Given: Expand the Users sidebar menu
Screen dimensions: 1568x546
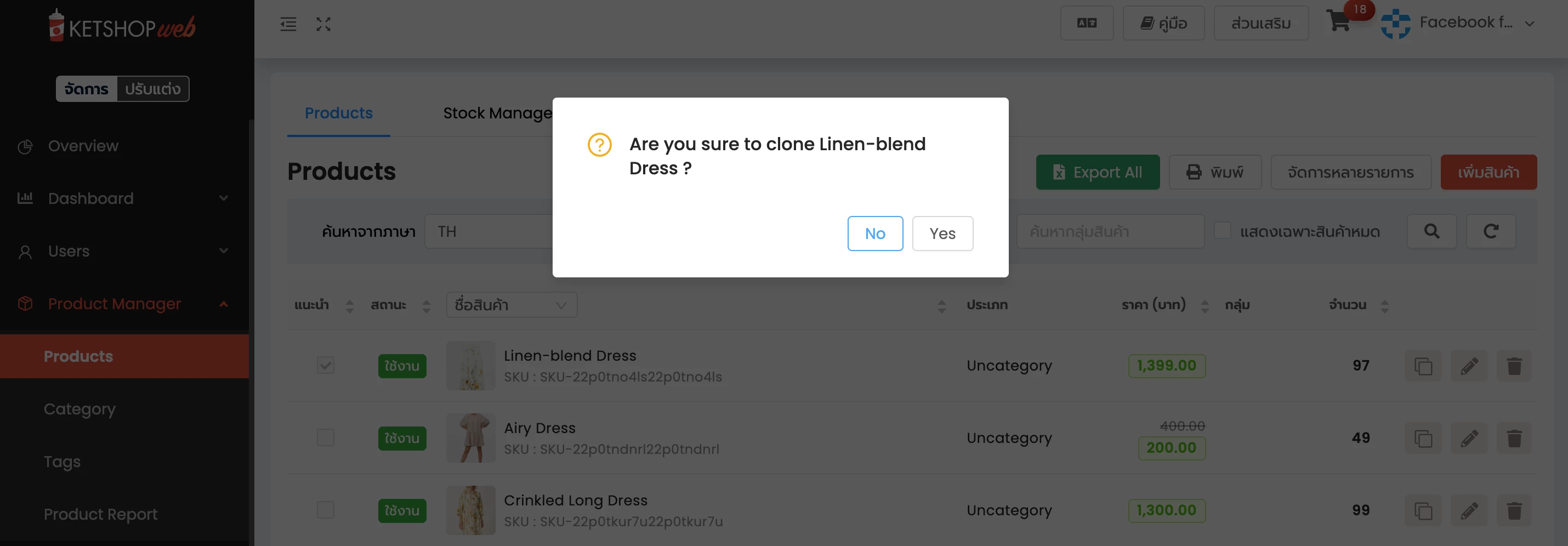Looking at the screenshot, I should (x=124, y=252).
